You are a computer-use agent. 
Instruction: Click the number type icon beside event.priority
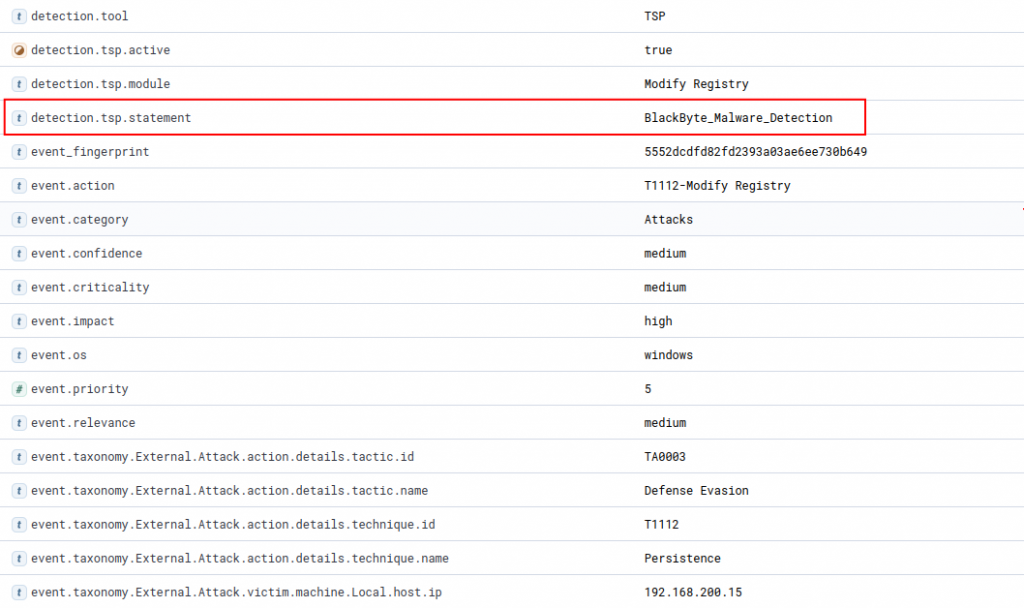(19, 389)
